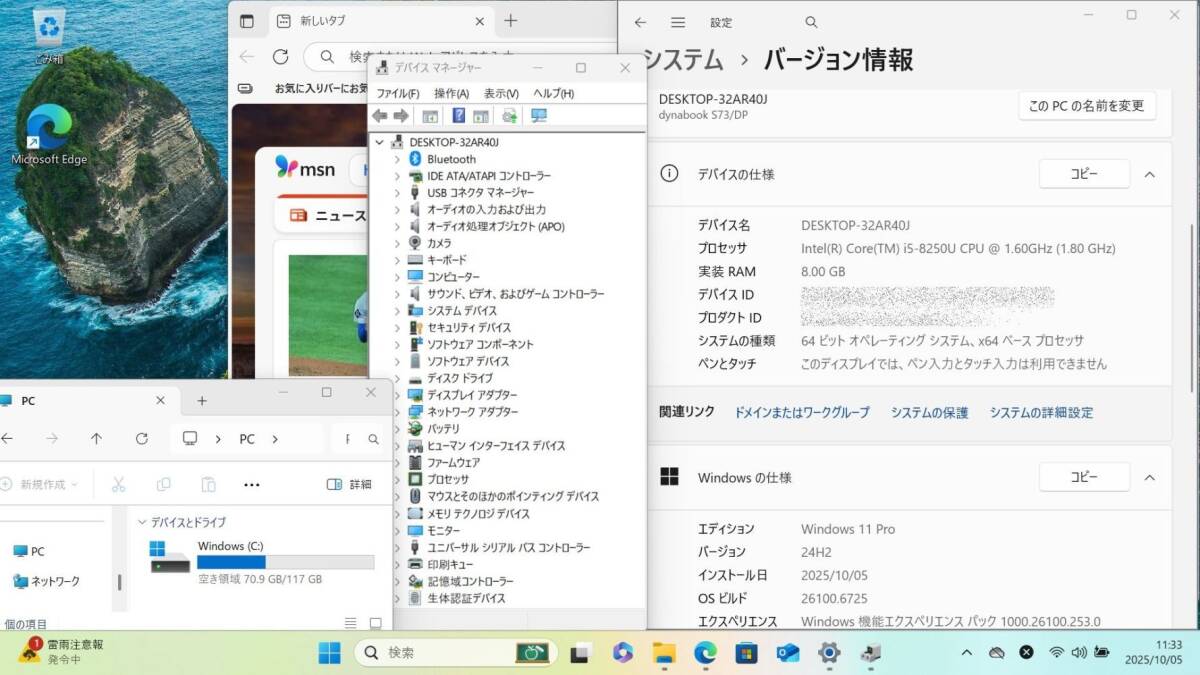
Task: Click update device driver toolbar icon
Action: [x=510, y=116]
